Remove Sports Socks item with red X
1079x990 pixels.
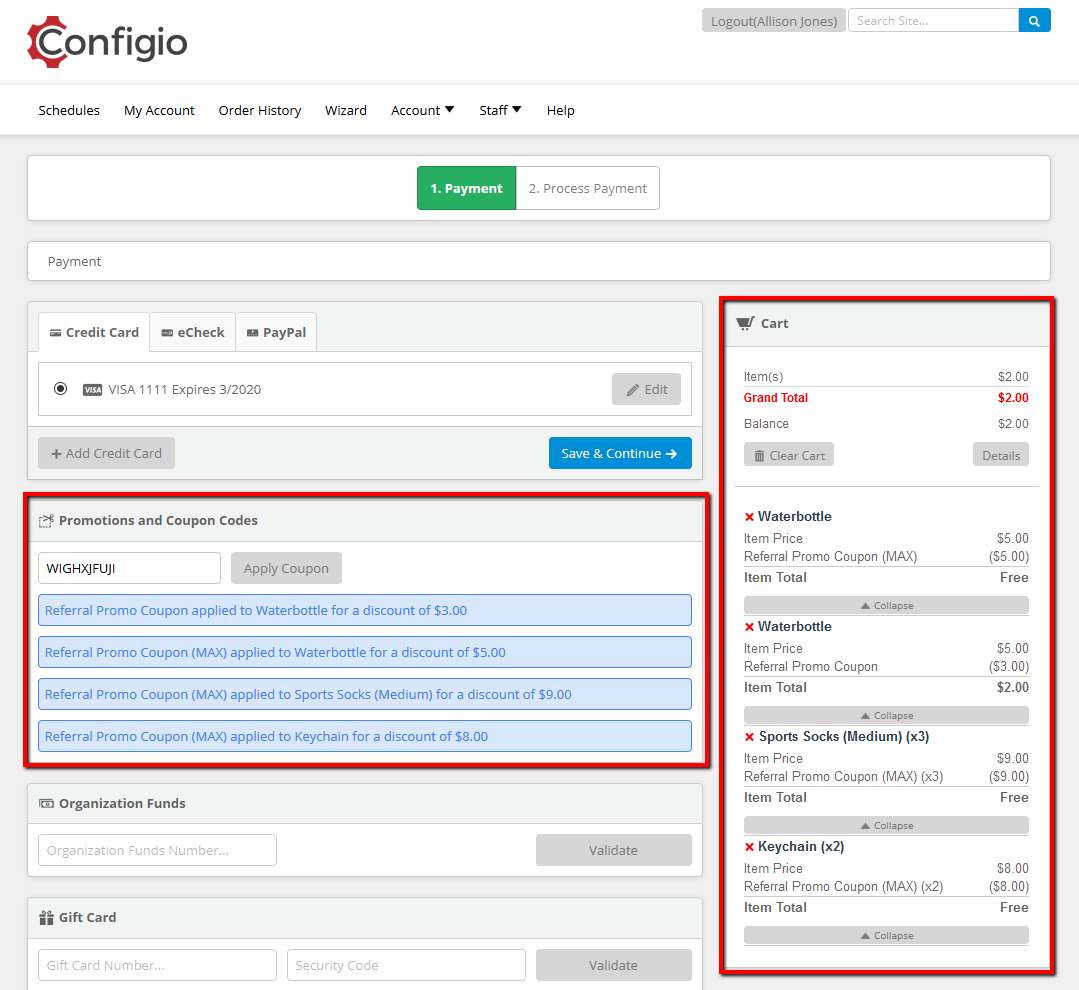click(749, 737)
